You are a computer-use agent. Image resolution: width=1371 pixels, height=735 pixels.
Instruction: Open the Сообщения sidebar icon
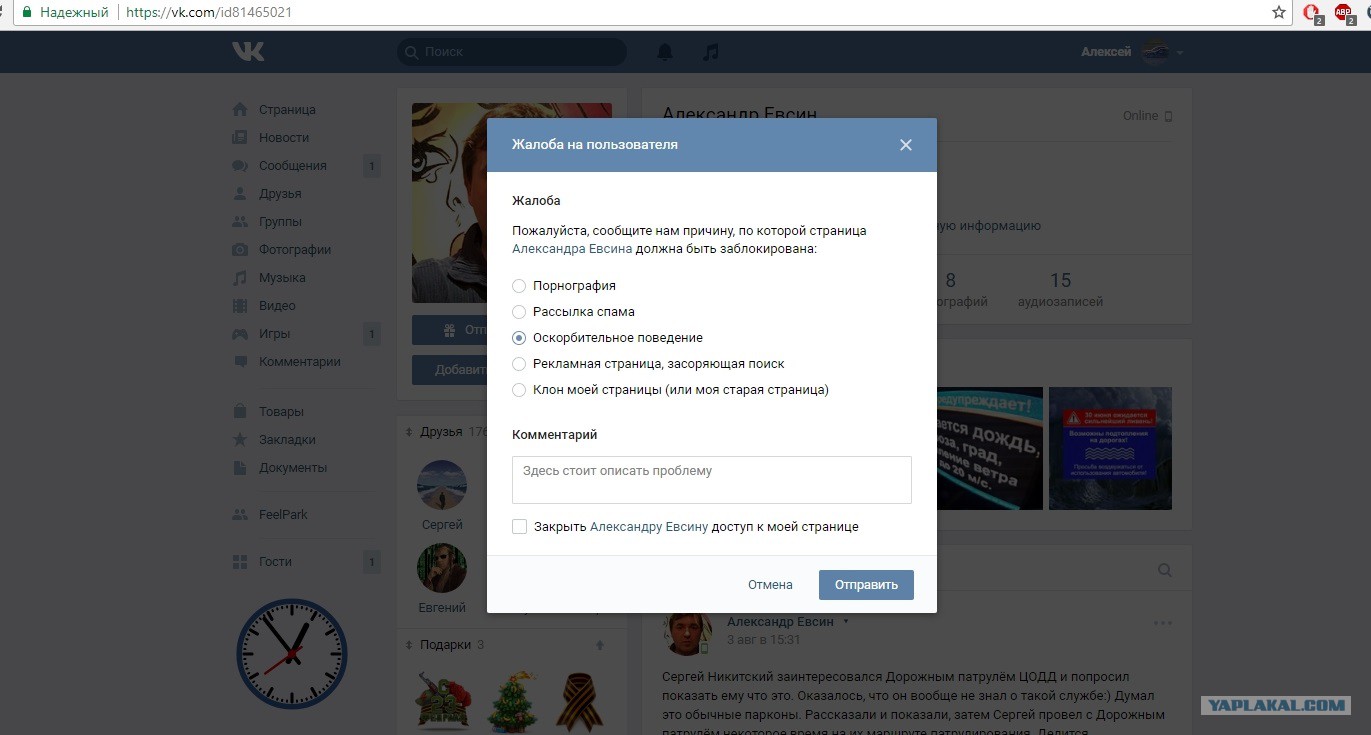pyautogui.click(x=240, y=166)
